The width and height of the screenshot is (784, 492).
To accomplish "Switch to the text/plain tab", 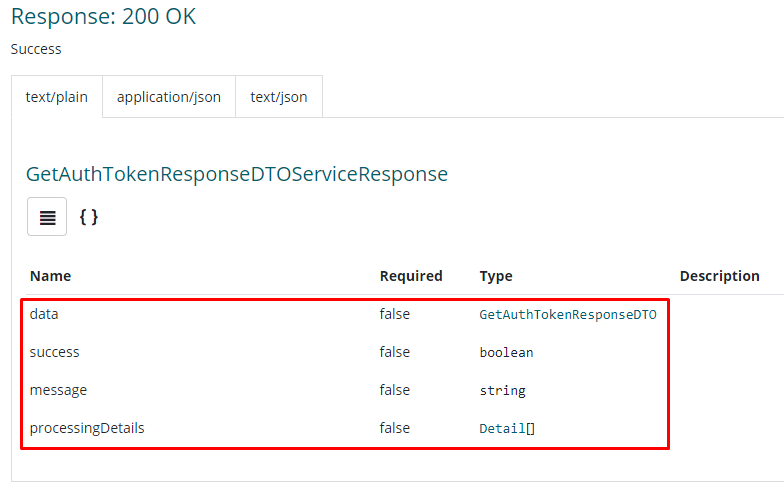I will [x=57, y=97].
